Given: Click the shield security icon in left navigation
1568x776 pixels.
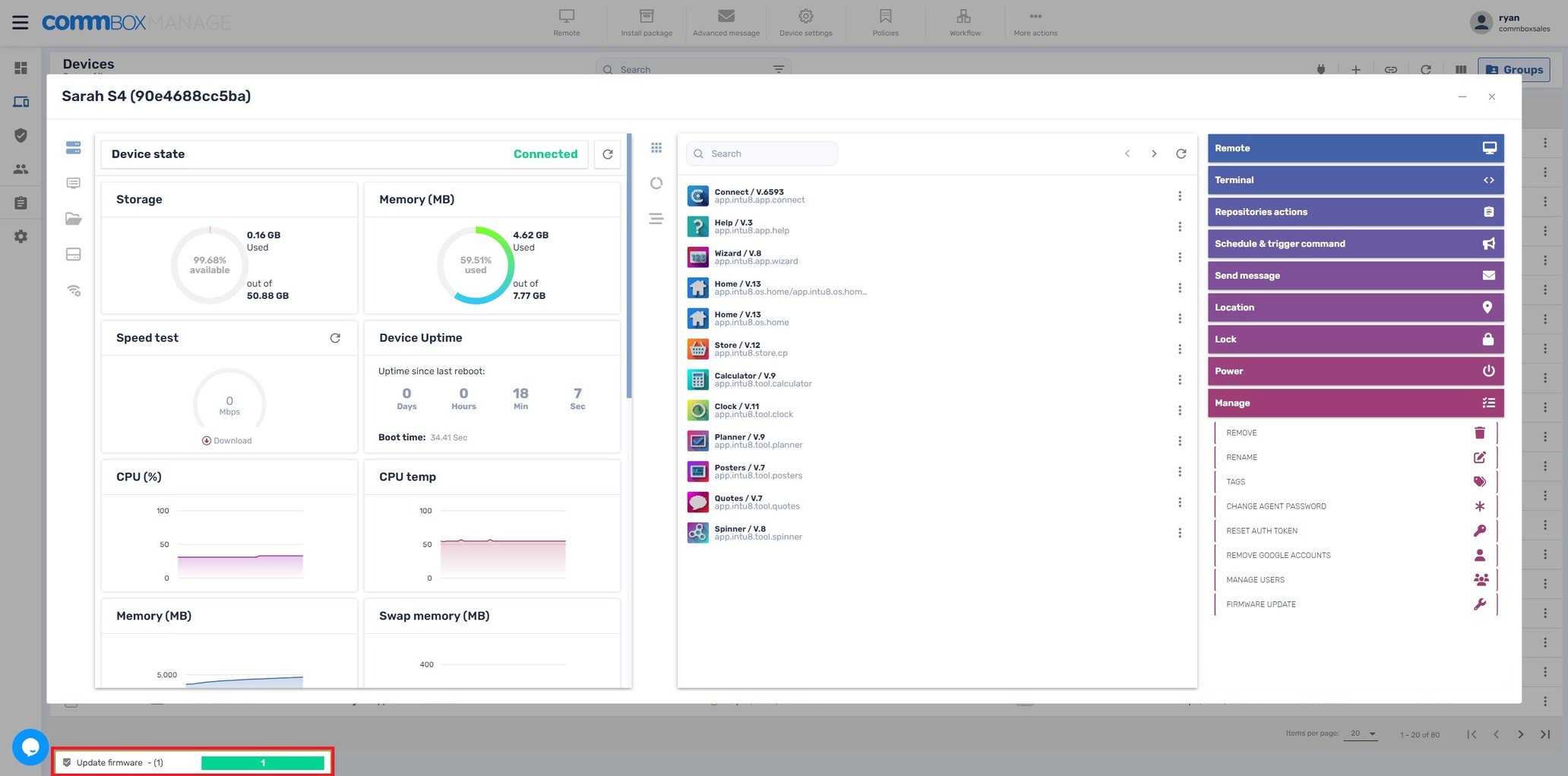Looking at the screenshot, I should tap(21, 135).
